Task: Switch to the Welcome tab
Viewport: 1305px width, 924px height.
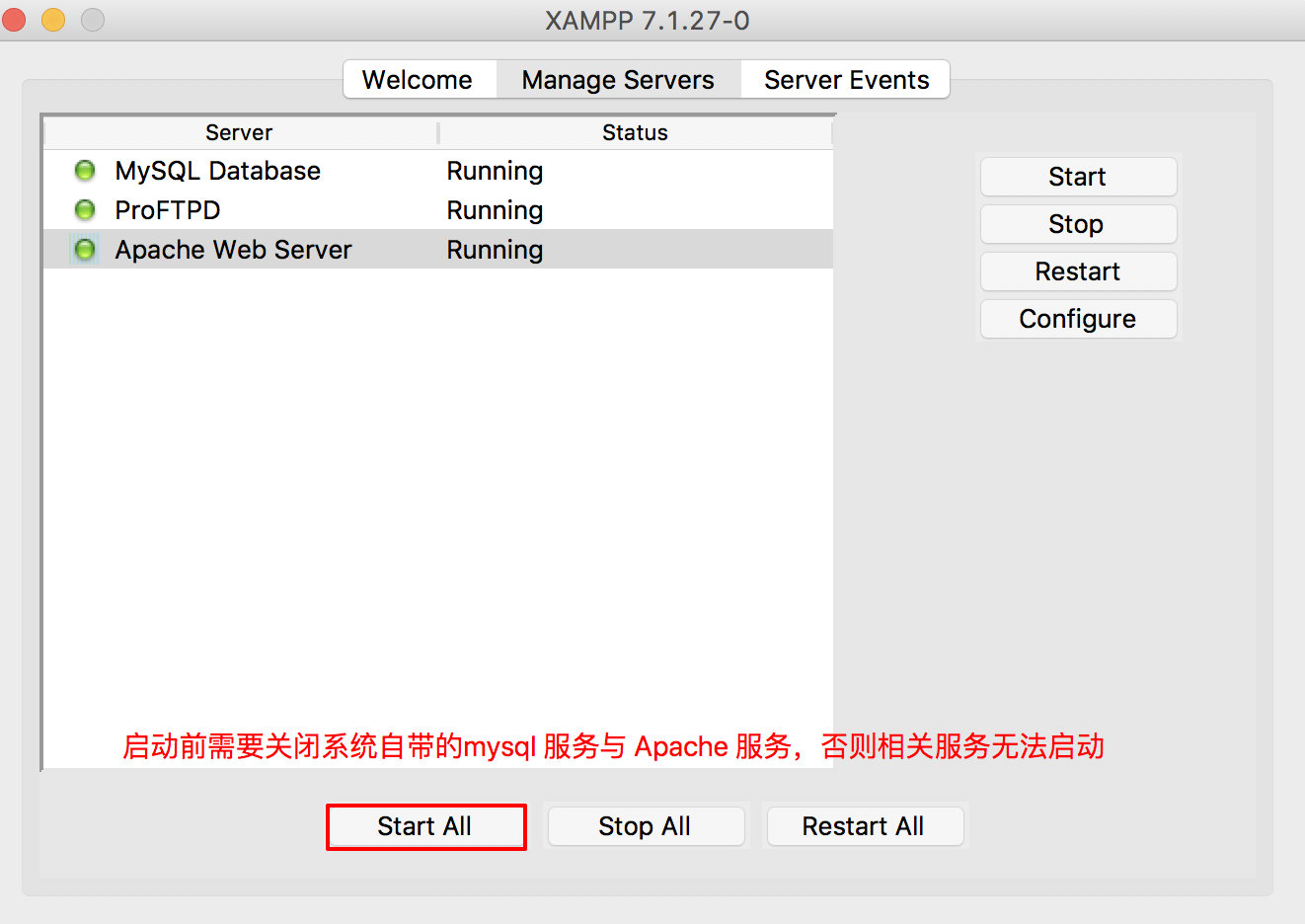Action: tap(419, 80)
